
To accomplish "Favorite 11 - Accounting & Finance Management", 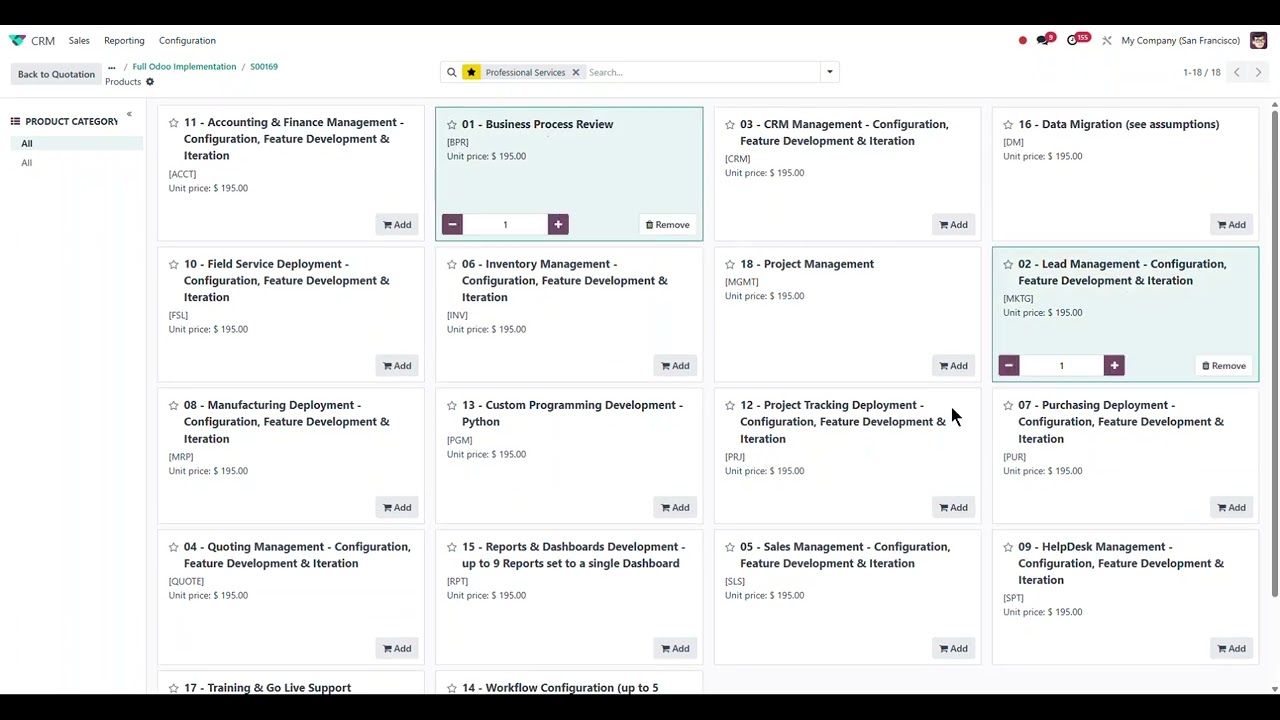I will (x=173, y=123).
